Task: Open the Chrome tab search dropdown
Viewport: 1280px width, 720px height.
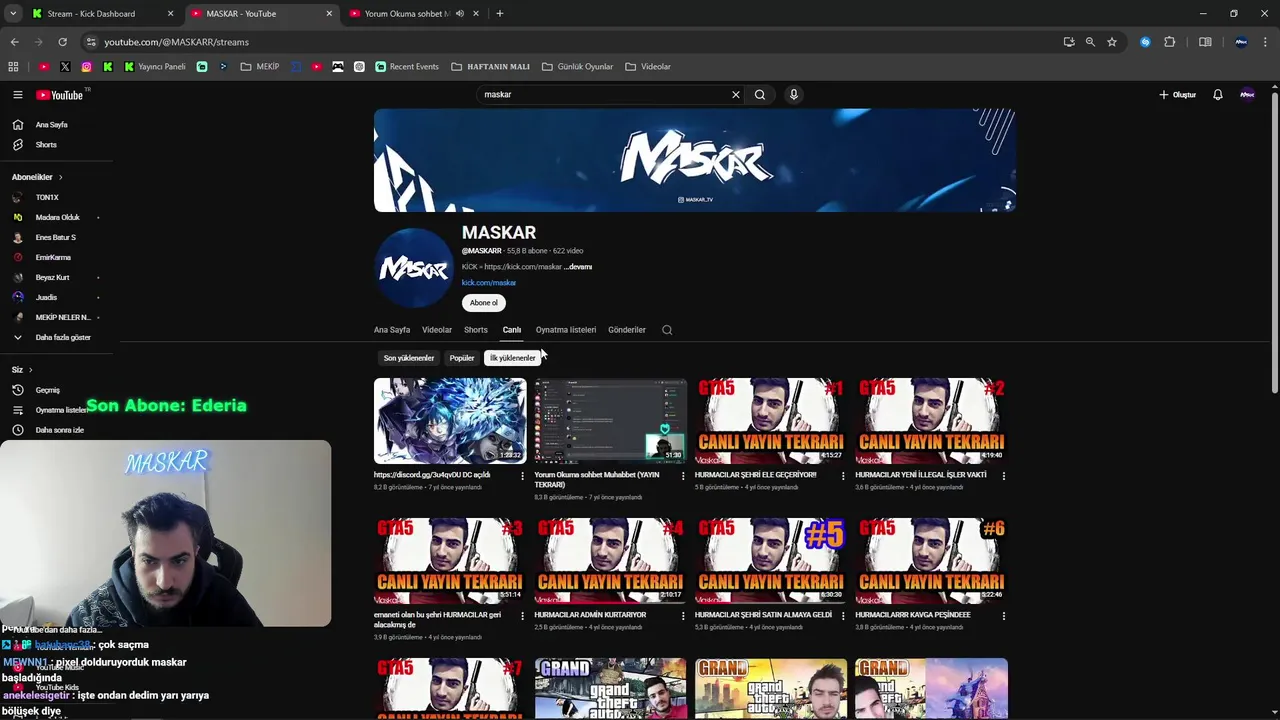Action: [13, 14]
